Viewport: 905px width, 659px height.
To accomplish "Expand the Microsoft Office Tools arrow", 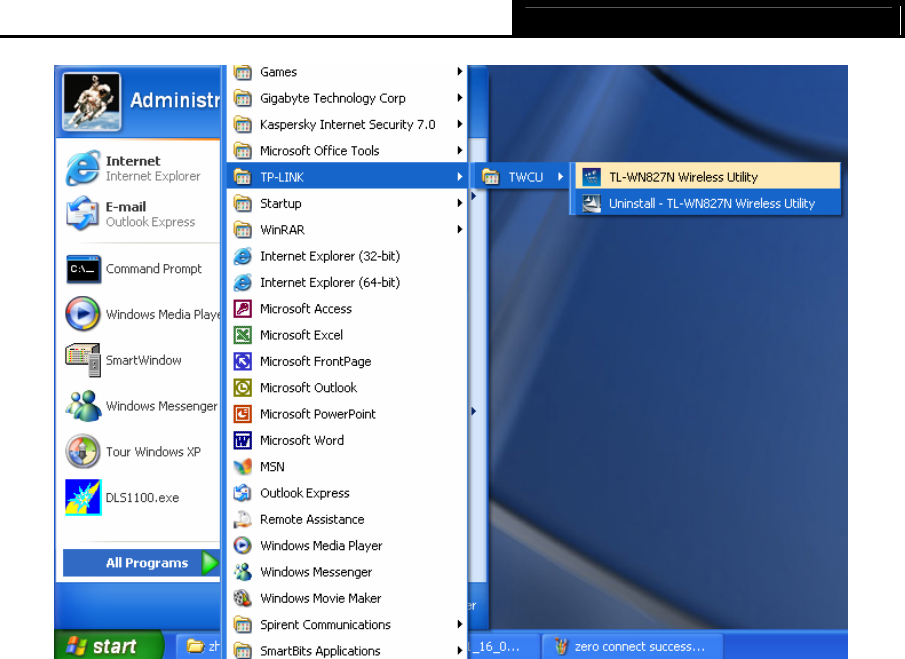I will [460, 151].
